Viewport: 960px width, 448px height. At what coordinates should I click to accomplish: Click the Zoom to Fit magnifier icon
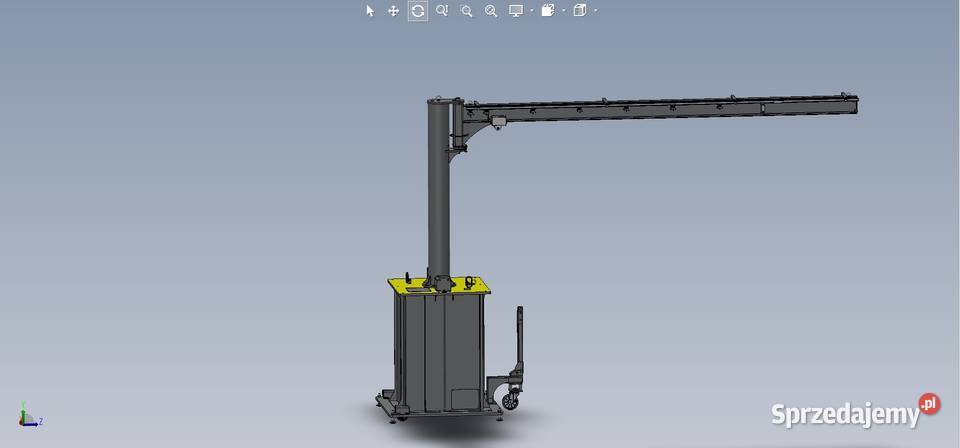tap(442, 11)
